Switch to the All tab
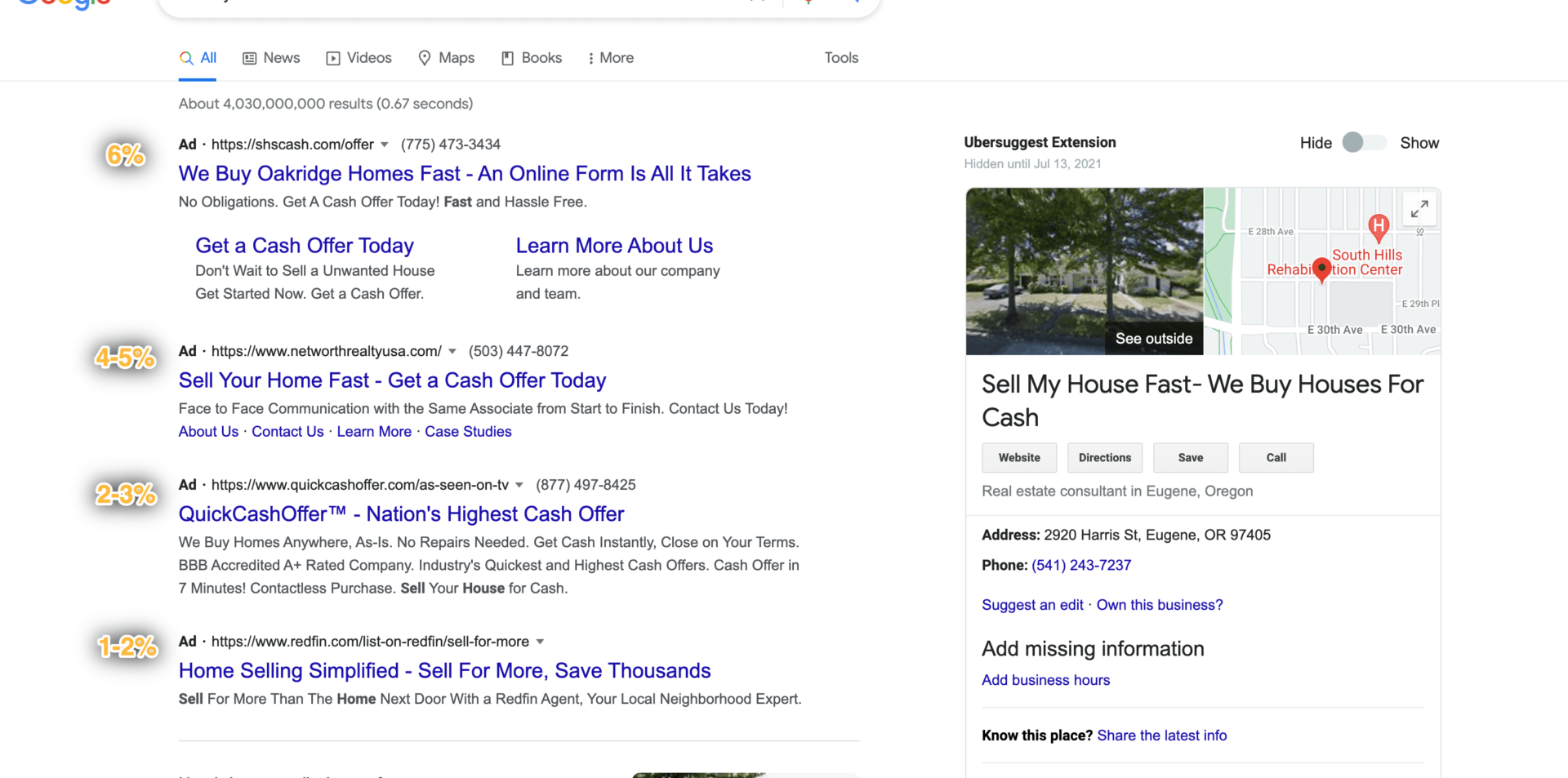Screen dimensions: 1568x778 click(206, 58)
